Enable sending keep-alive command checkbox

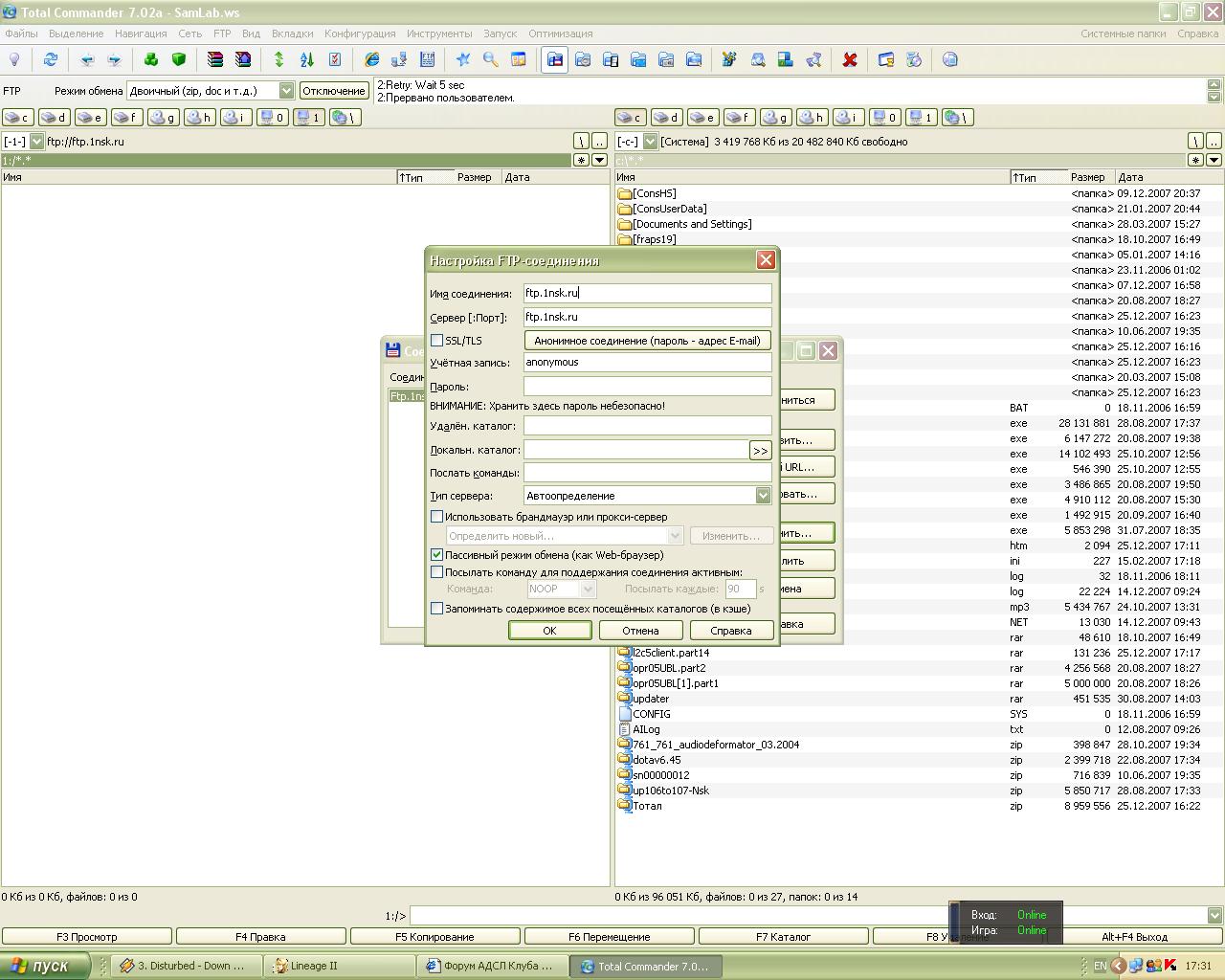coord(437,572)
